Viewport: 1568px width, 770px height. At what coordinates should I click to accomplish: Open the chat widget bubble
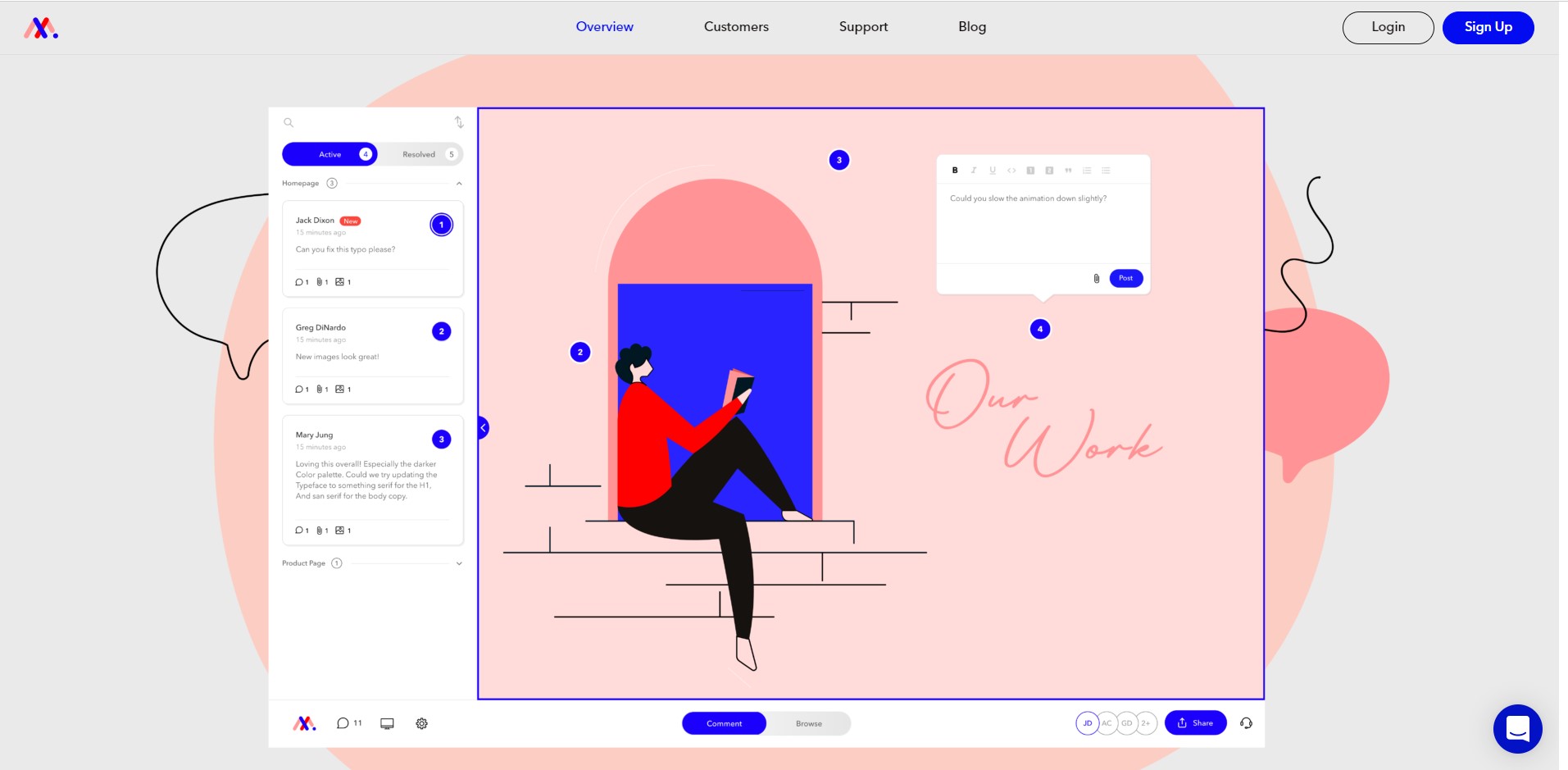pyautogui.click(x=1517, y=728)
